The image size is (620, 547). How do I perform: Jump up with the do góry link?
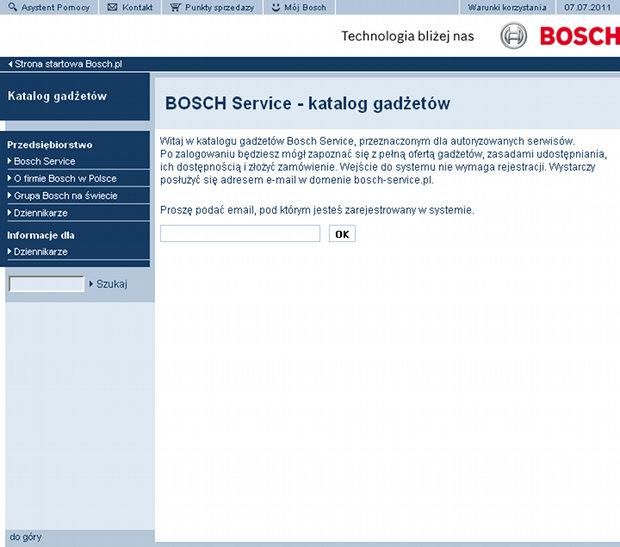[x=26, y=537]
